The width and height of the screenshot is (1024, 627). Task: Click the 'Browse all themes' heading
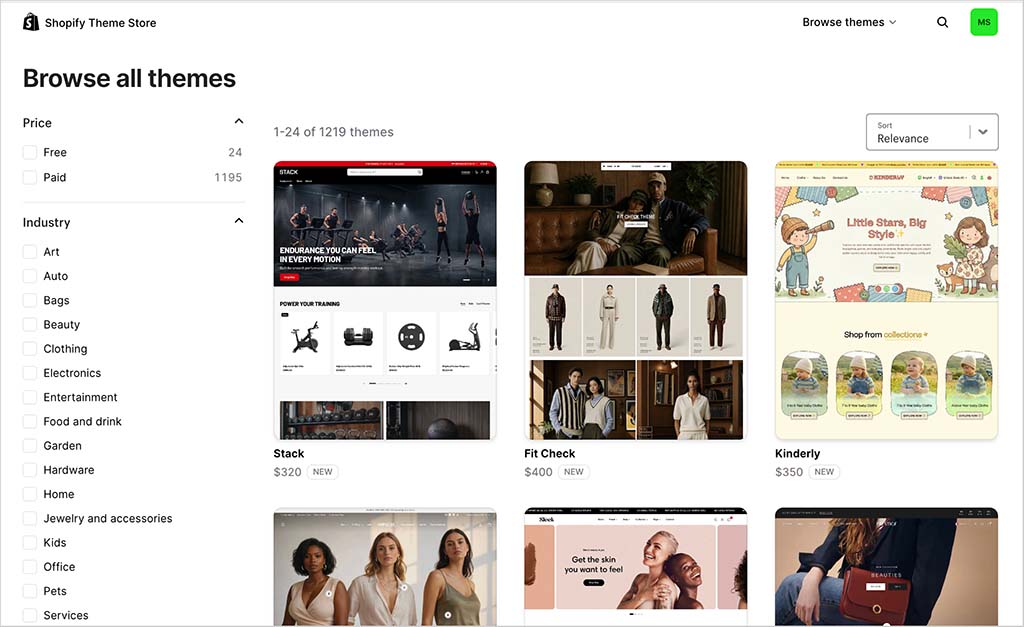pyautogui.click(x=129, y=78)
